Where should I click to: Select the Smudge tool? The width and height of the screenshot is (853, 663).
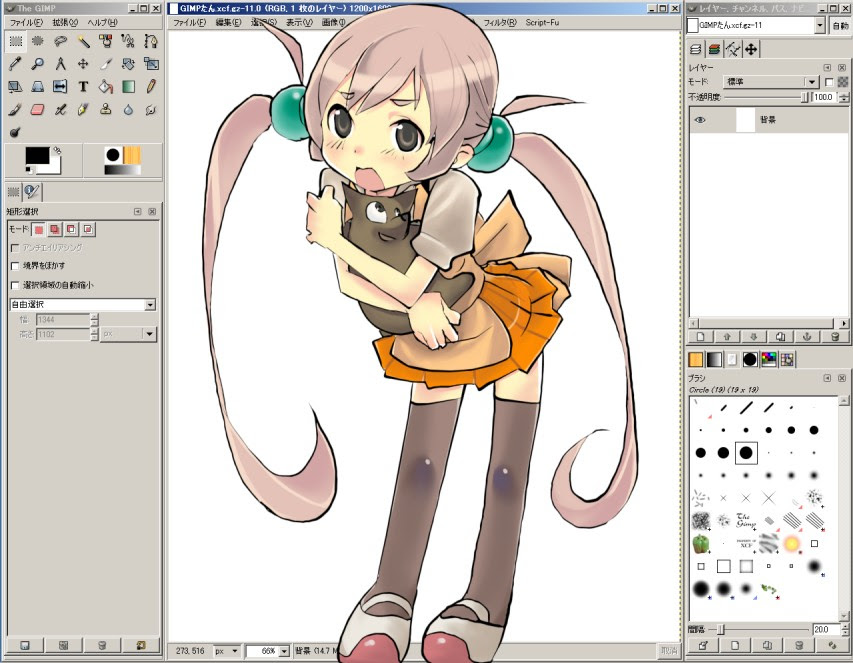click(x=151, y=109)
